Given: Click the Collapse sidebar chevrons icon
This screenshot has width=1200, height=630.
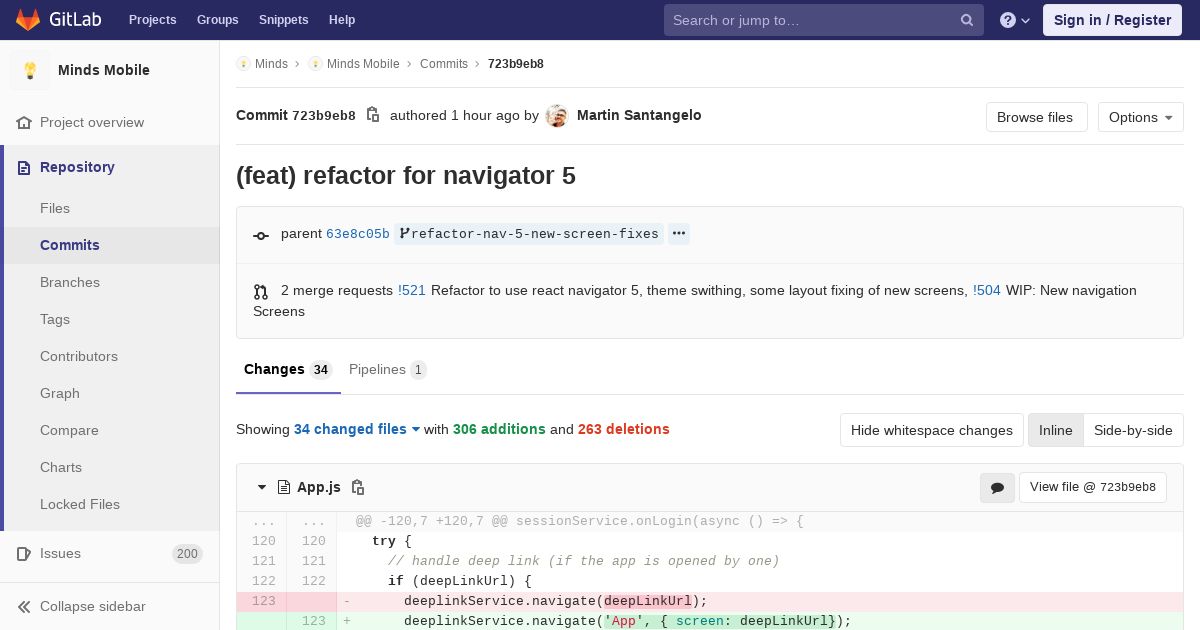Looking at the screenshot, I should pyautogui.click(x=24, y=607).
